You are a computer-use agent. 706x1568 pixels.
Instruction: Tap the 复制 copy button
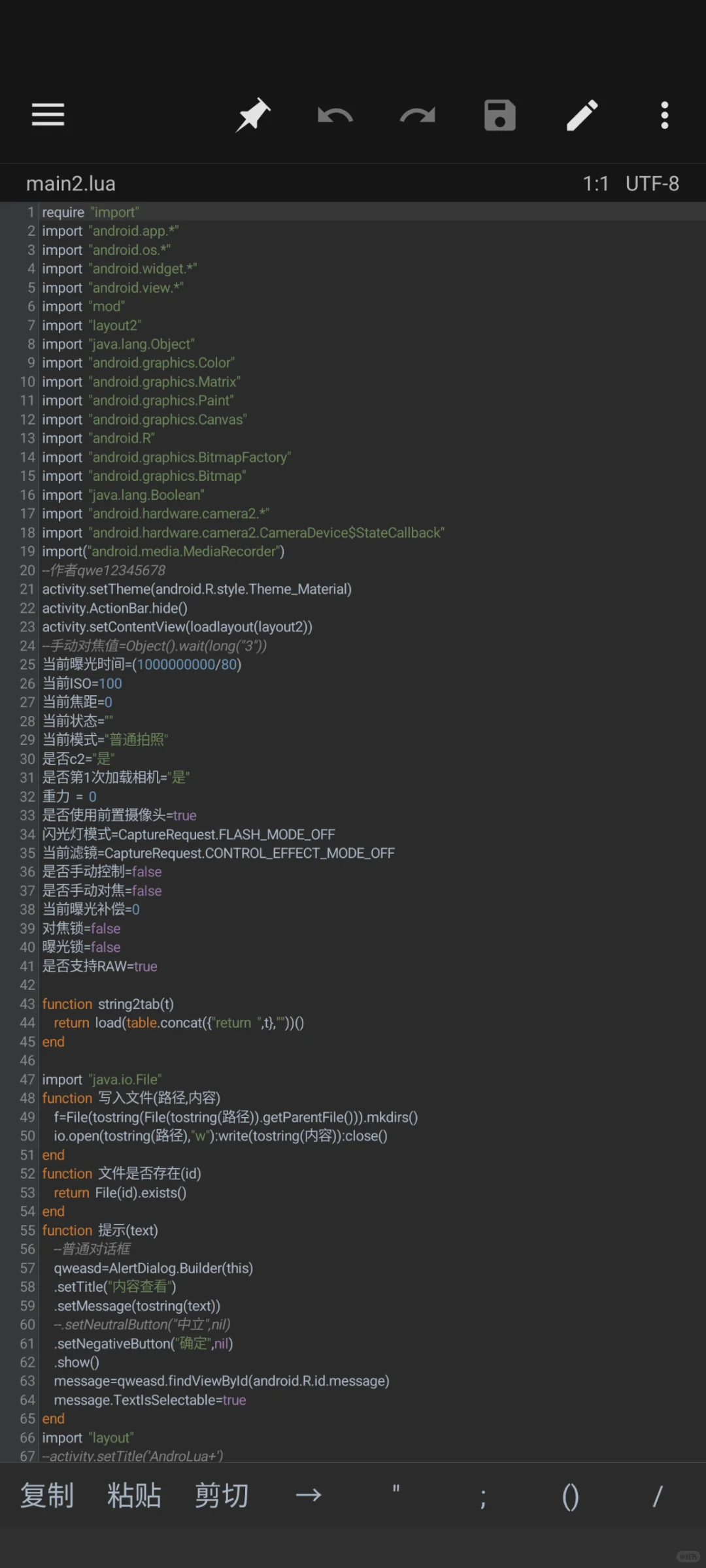pyautogui.click(x=47, y=1495)
